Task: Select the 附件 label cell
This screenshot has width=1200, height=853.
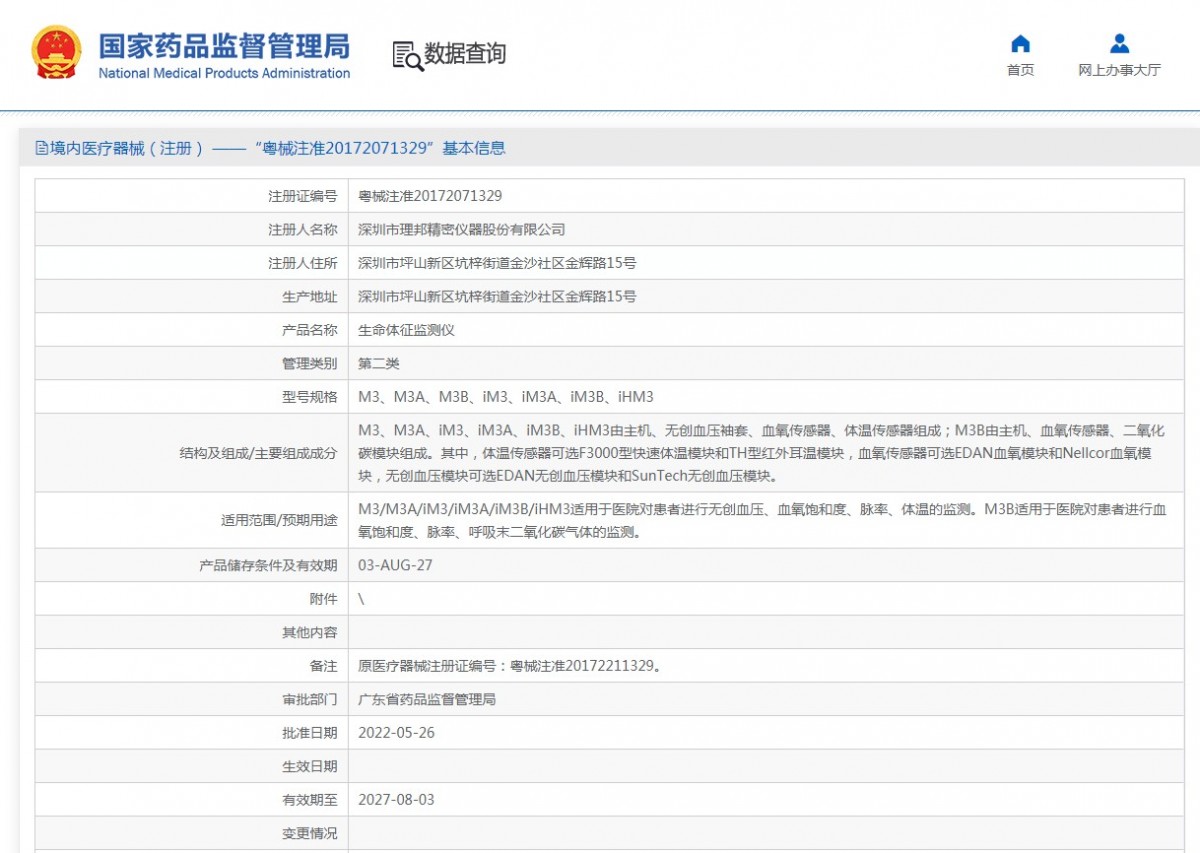Action: (192, 599)
